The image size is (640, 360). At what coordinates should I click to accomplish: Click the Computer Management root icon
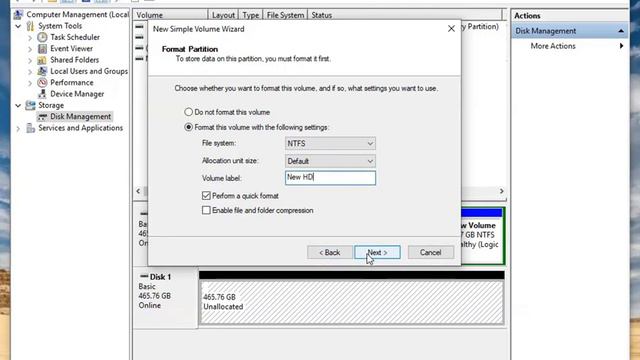pyautogui.click(x=18, y=15)
